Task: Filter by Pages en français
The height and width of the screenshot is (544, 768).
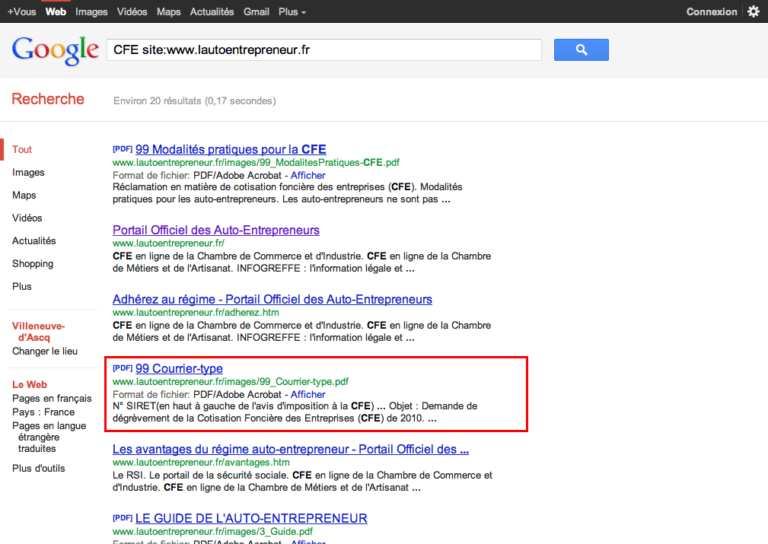Action: (52, 398)
